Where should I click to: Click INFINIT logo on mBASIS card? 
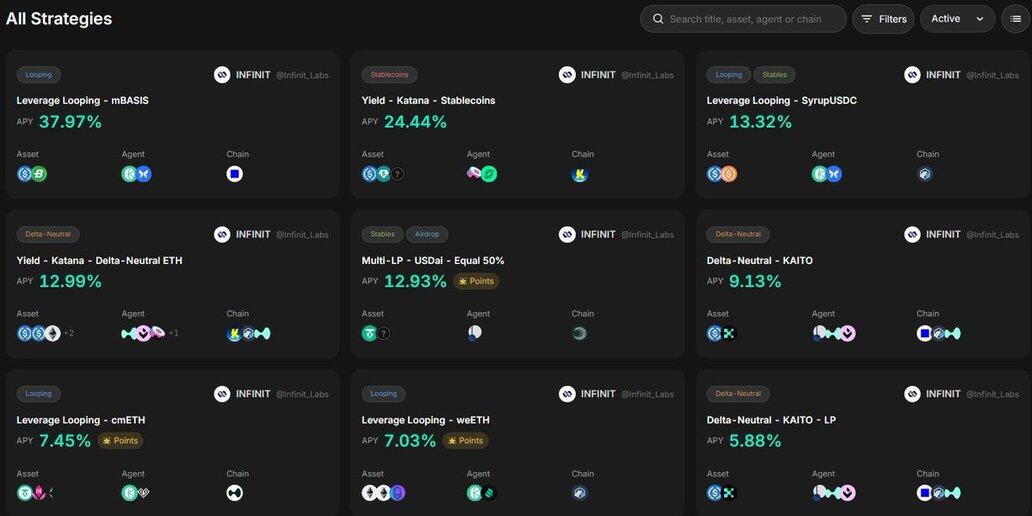[222, 75]
